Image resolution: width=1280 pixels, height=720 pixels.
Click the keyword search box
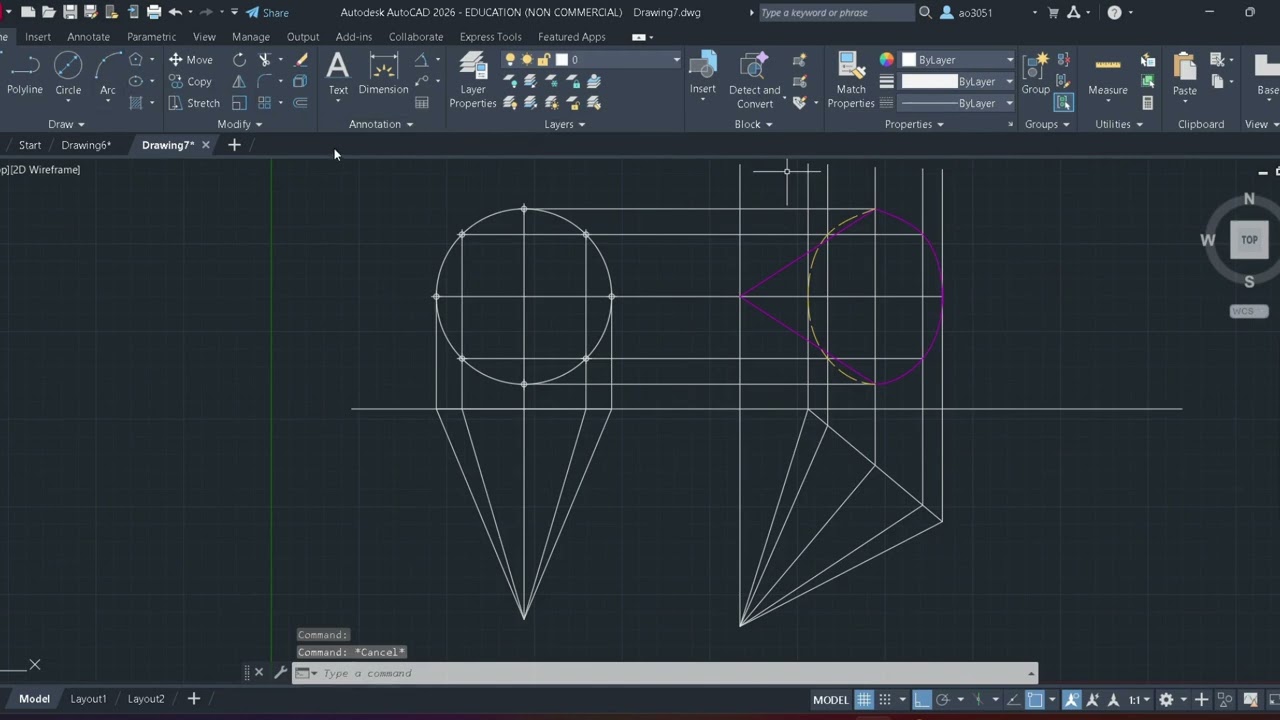(x=835, y=13)
